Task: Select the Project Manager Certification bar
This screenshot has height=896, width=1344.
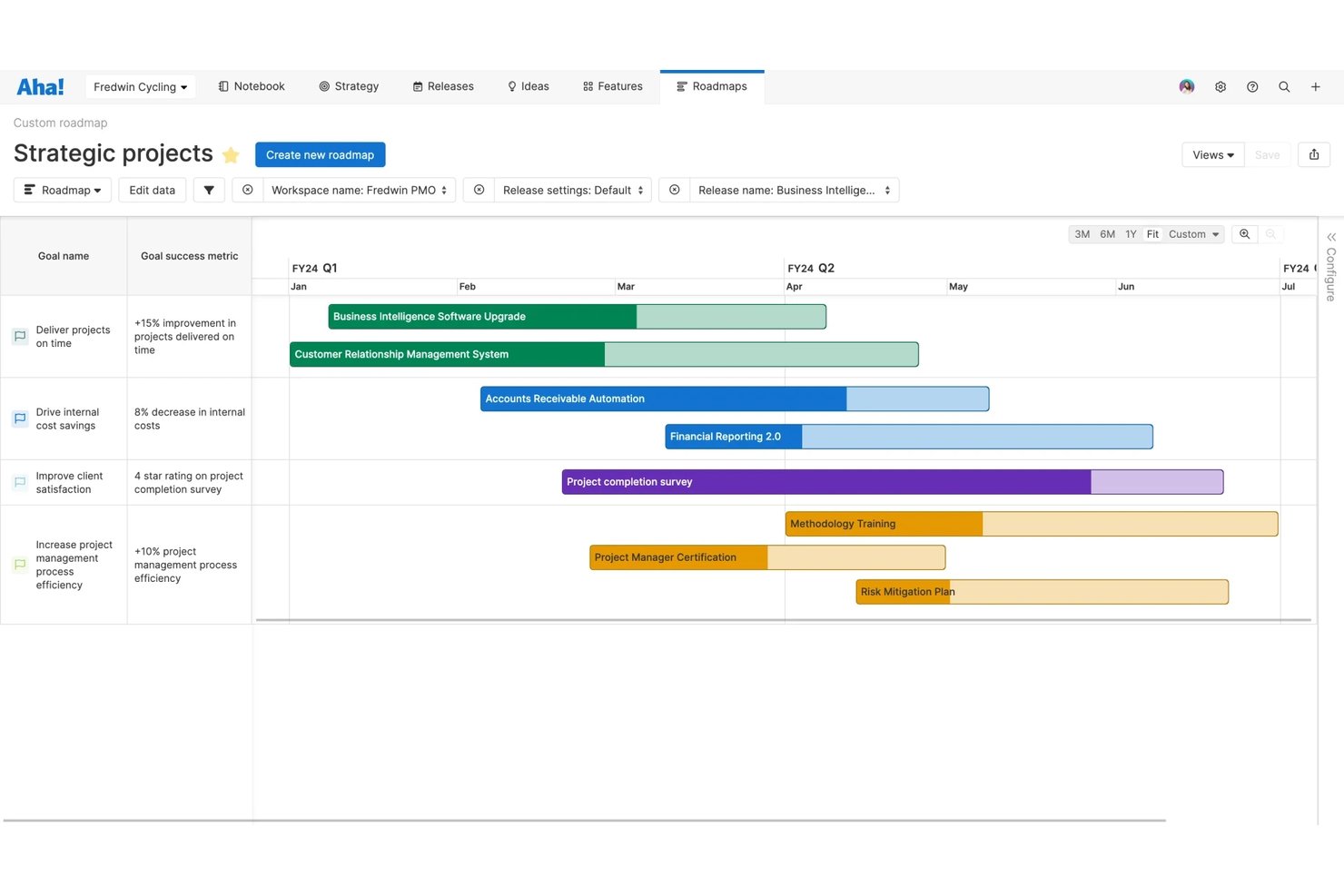Action: (767, 557)
